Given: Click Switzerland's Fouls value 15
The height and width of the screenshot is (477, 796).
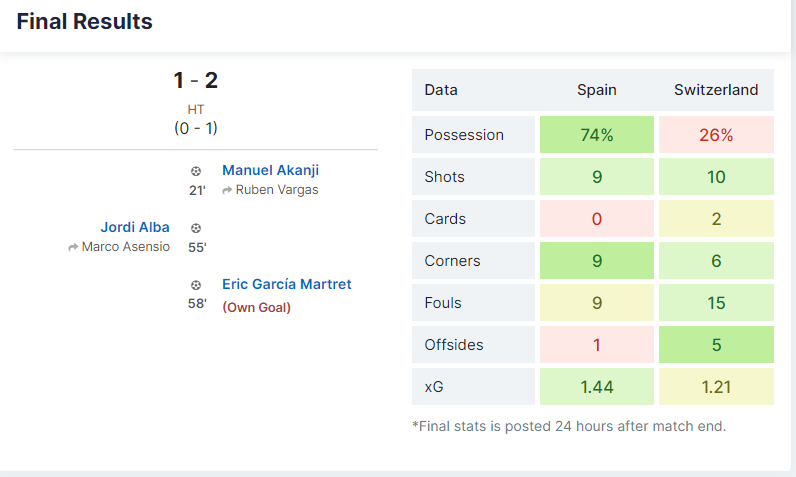Looking at the screenshot, I should click(x=716, y=302).
